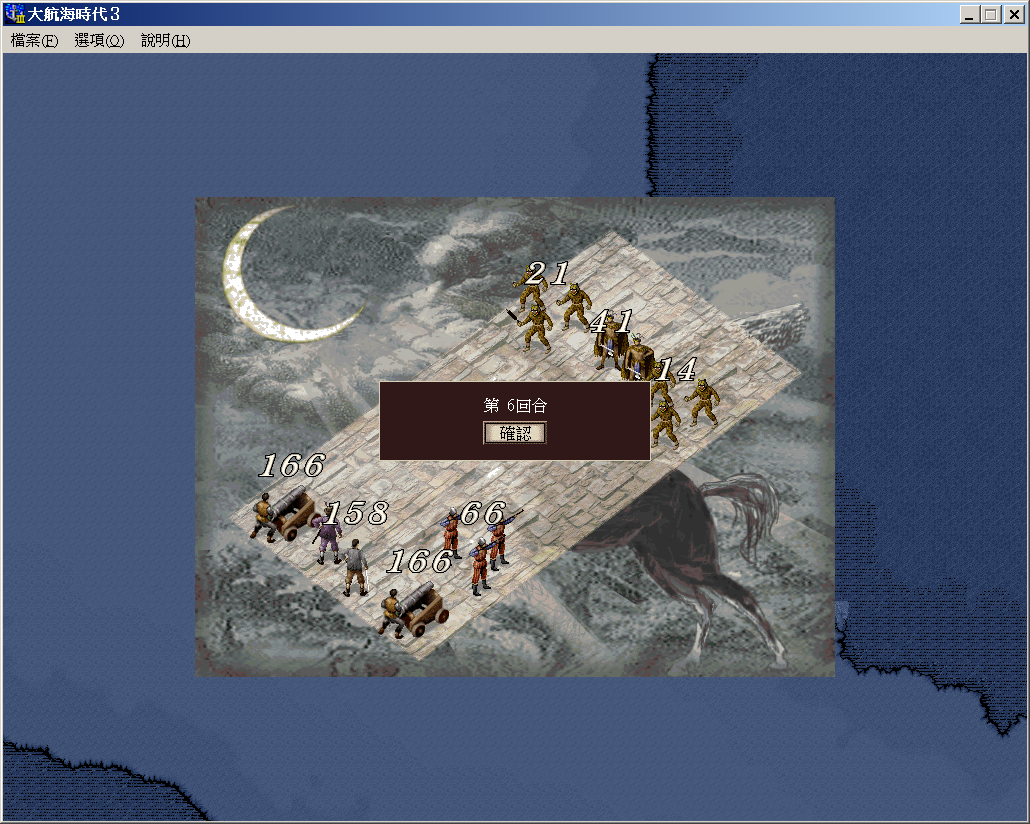Viewport: 1030px width, 824px height.
Task: Click the 確認 confirm button
Action: 515,433
